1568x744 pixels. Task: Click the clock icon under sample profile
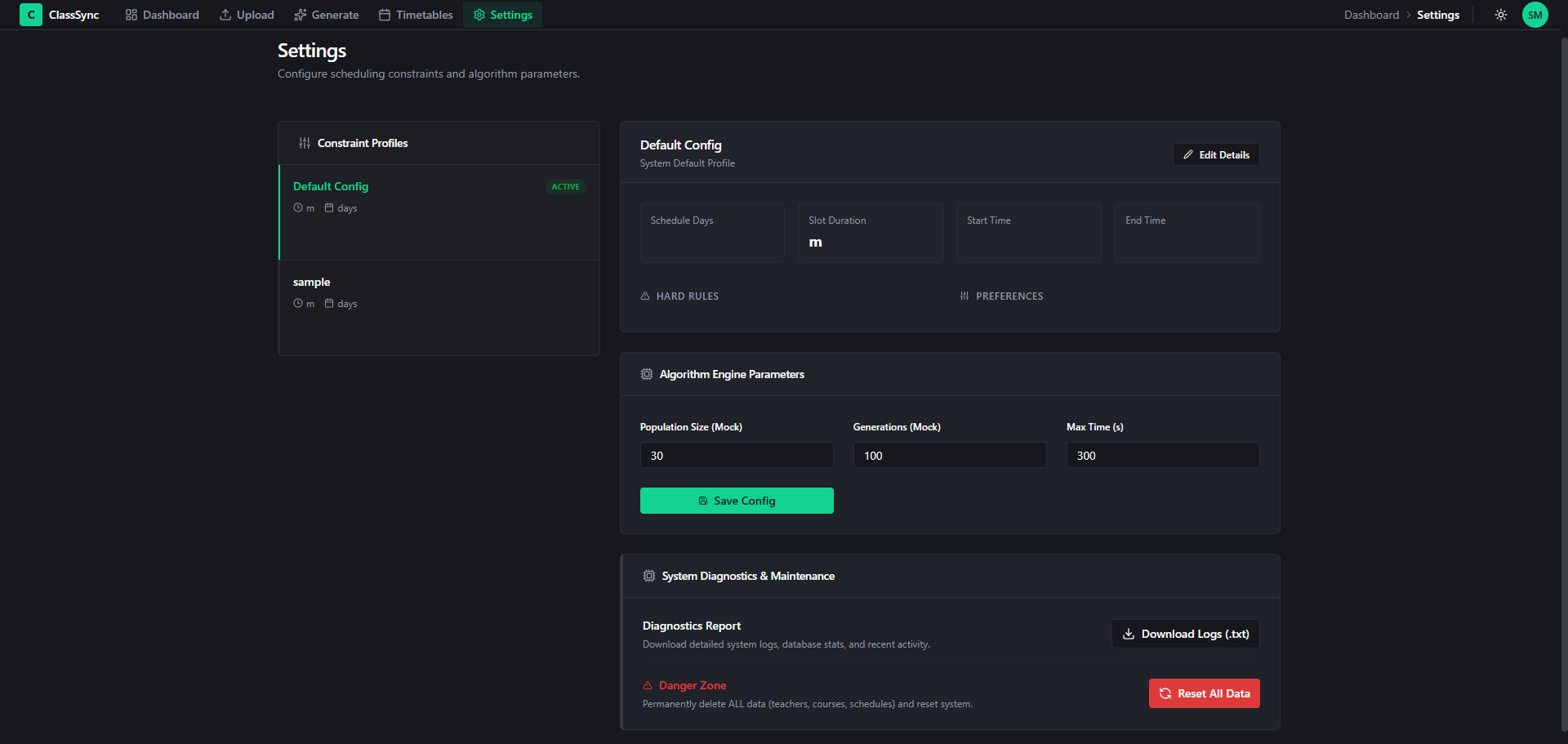(x=298, y=303)
